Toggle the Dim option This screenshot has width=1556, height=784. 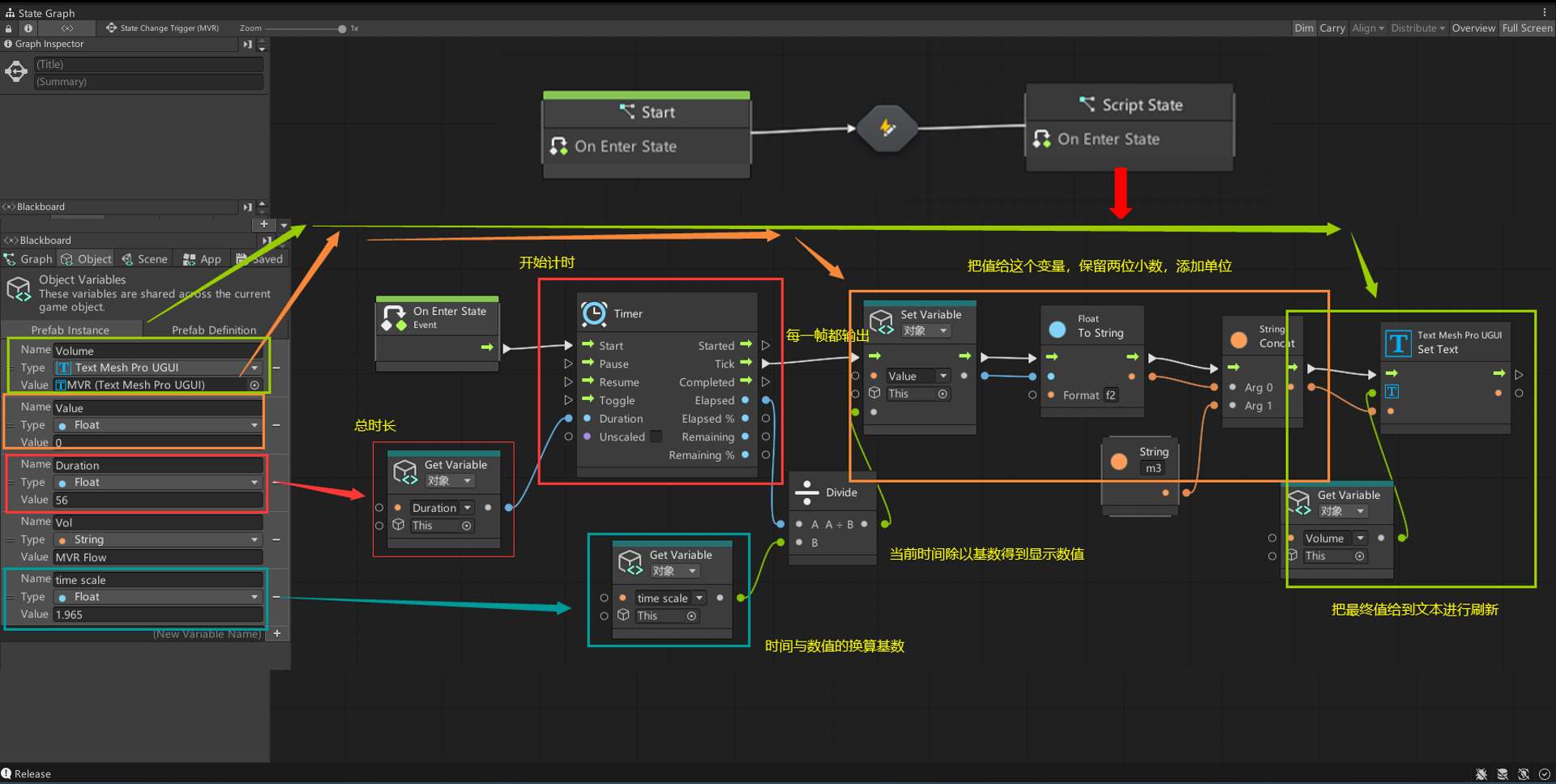tap(1303, 28)
